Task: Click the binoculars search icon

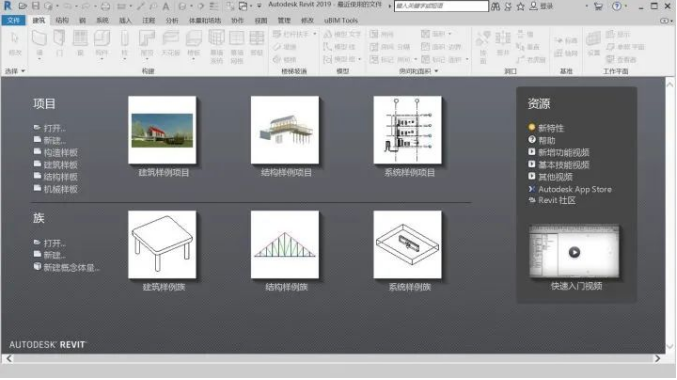Action: point(496,6)
